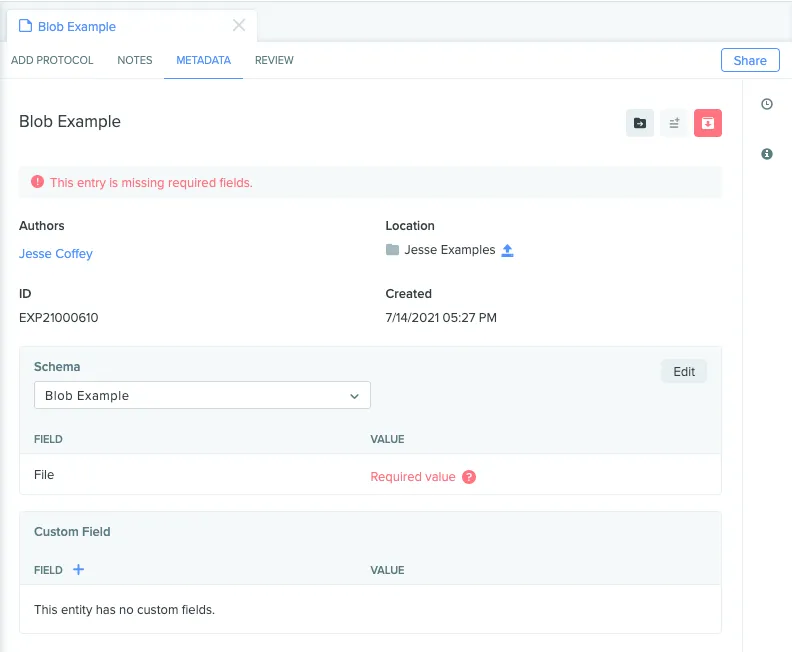Expand the Schema Blob Example dropdown
This screenshot has width=792, height=652.
coord(202,395)
